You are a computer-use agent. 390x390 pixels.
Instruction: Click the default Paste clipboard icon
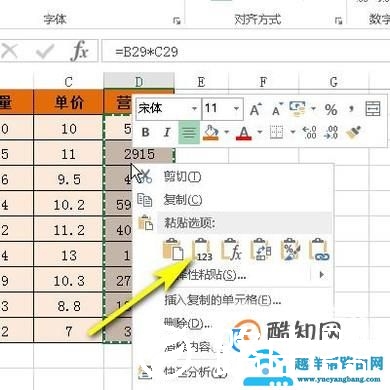(x=173, y=249)
